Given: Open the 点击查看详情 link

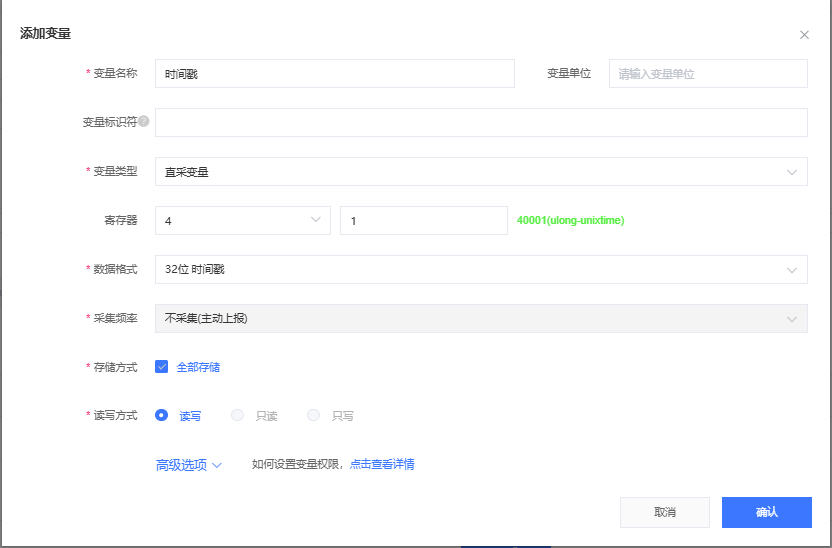Looking at the screenshot, I should [x=382, y=464].
